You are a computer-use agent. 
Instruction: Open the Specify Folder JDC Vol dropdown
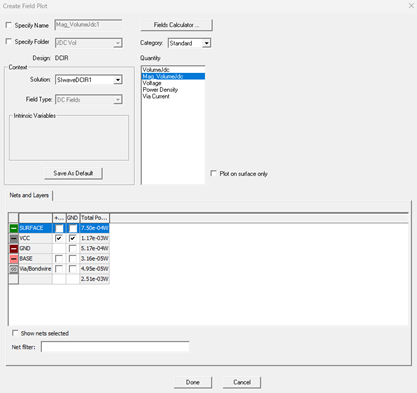click(x=117, y=43)
